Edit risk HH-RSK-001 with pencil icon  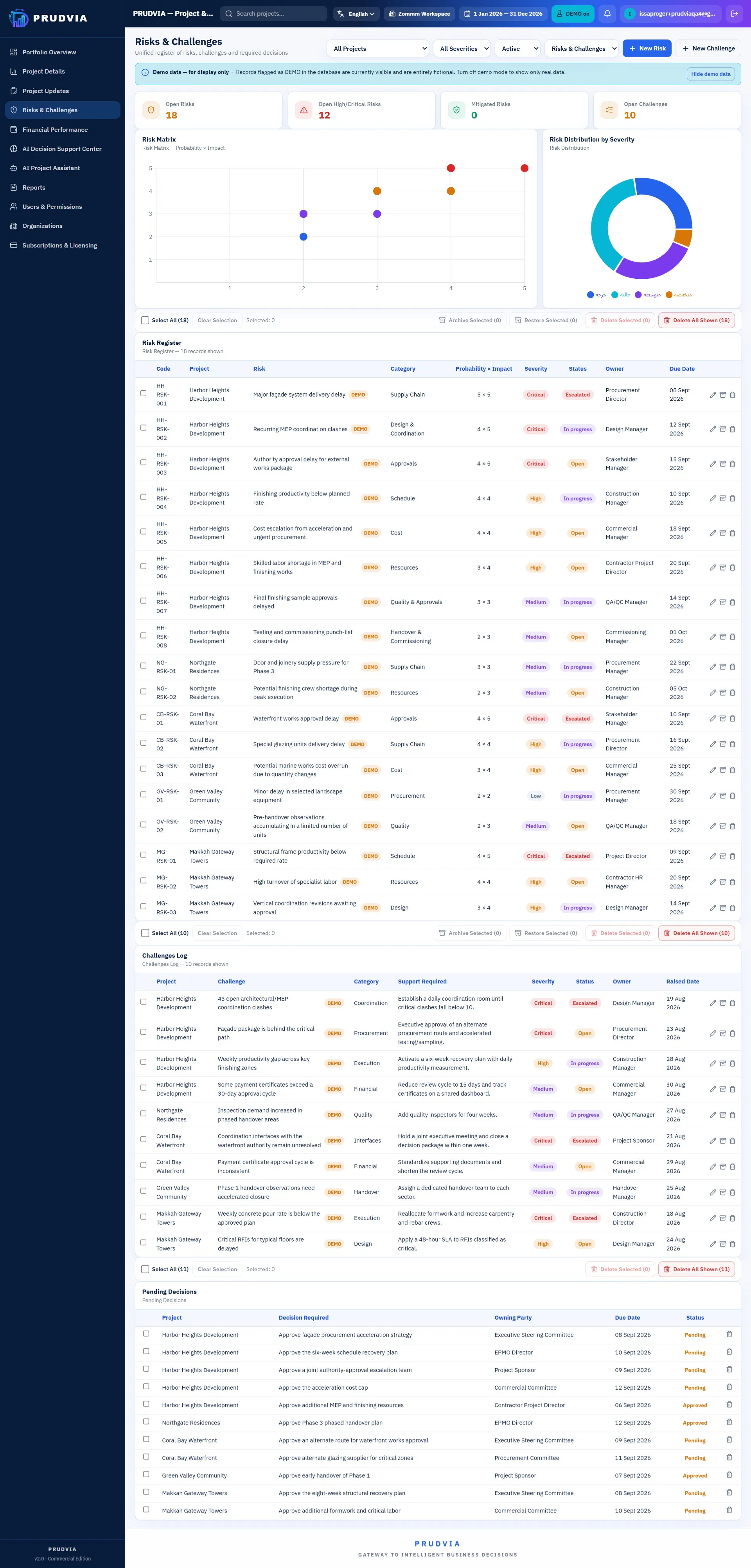(713, 395)
